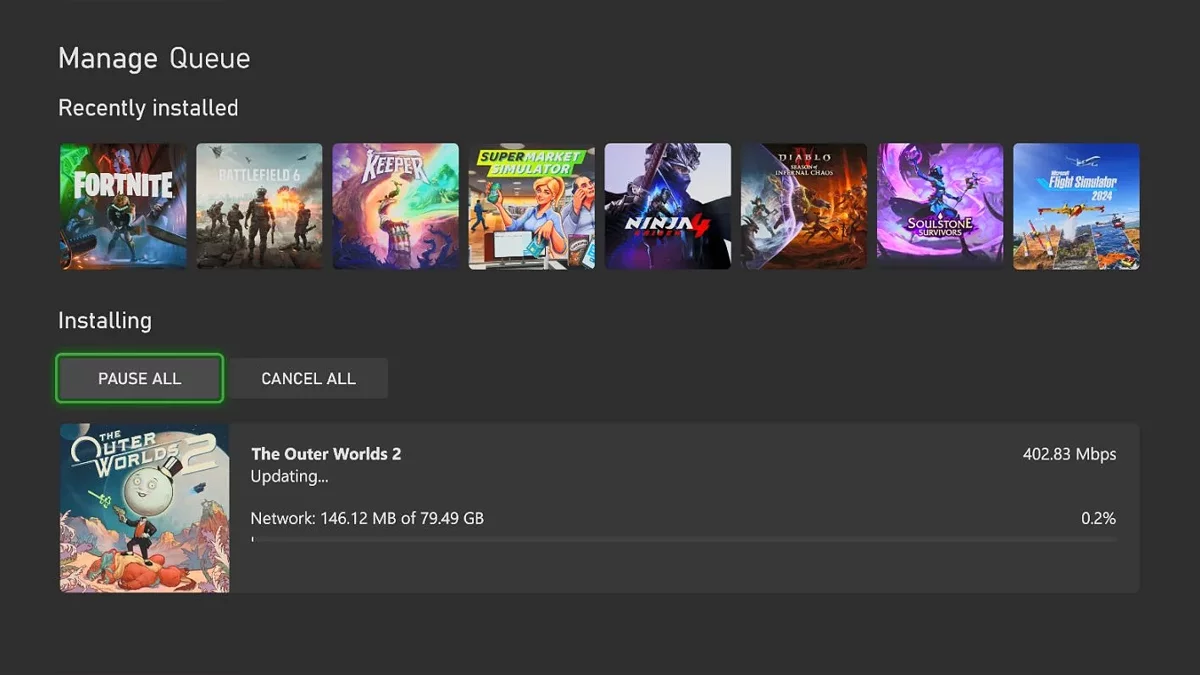This screenshot has height=675, width=1200.
Task: Click The Outer Worlds 2 title text
Action: (x=326, y=454)
